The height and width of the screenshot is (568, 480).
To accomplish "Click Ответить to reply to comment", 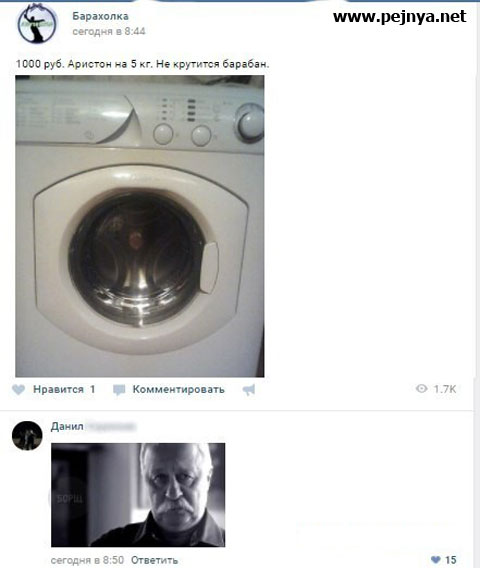I will click(154, 560).
